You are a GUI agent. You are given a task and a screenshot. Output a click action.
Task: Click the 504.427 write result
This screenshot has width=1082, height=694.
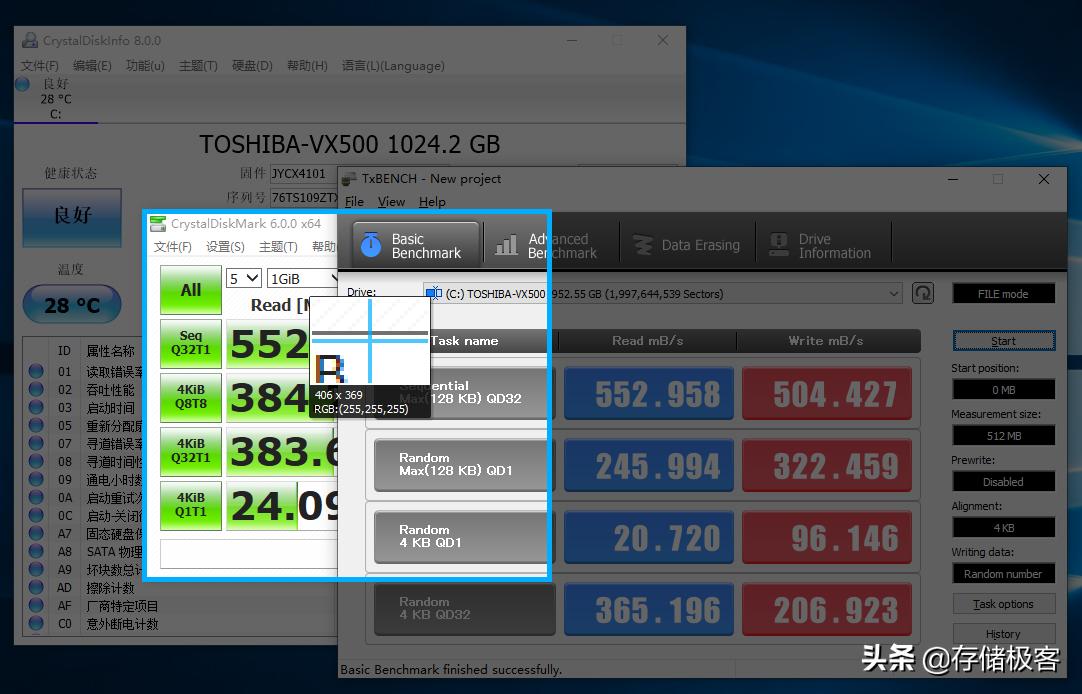pos(827,393)
